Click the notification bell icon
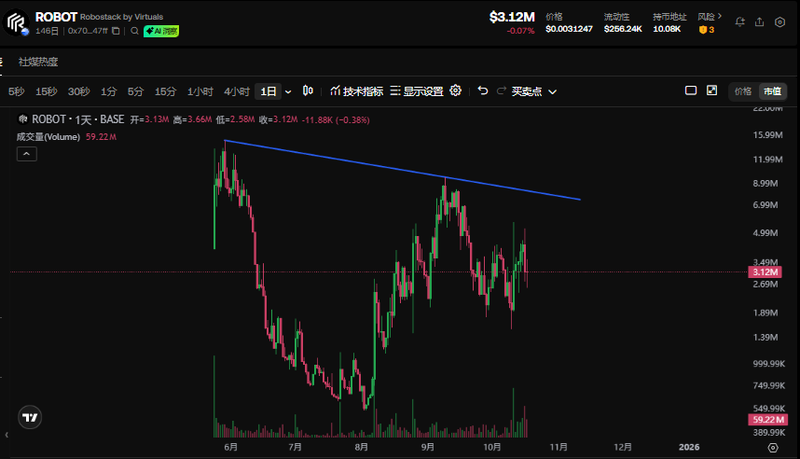Image resolution: width=800 pixels, height=459 pixels. [740, 21]
